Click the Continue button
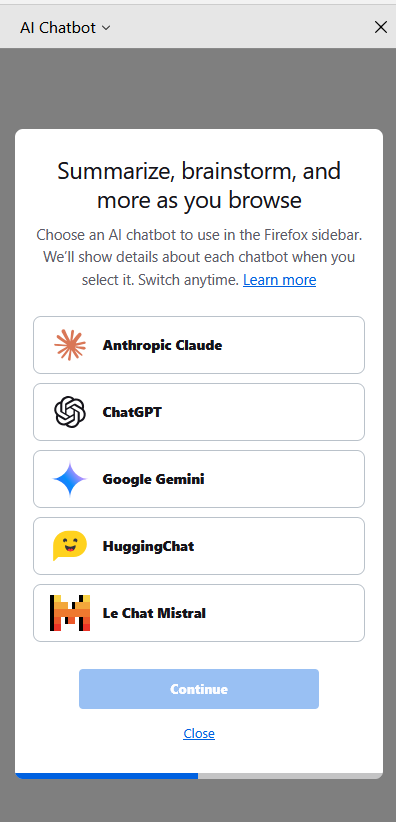Screen dimensions: 396x822 (199, 689)
